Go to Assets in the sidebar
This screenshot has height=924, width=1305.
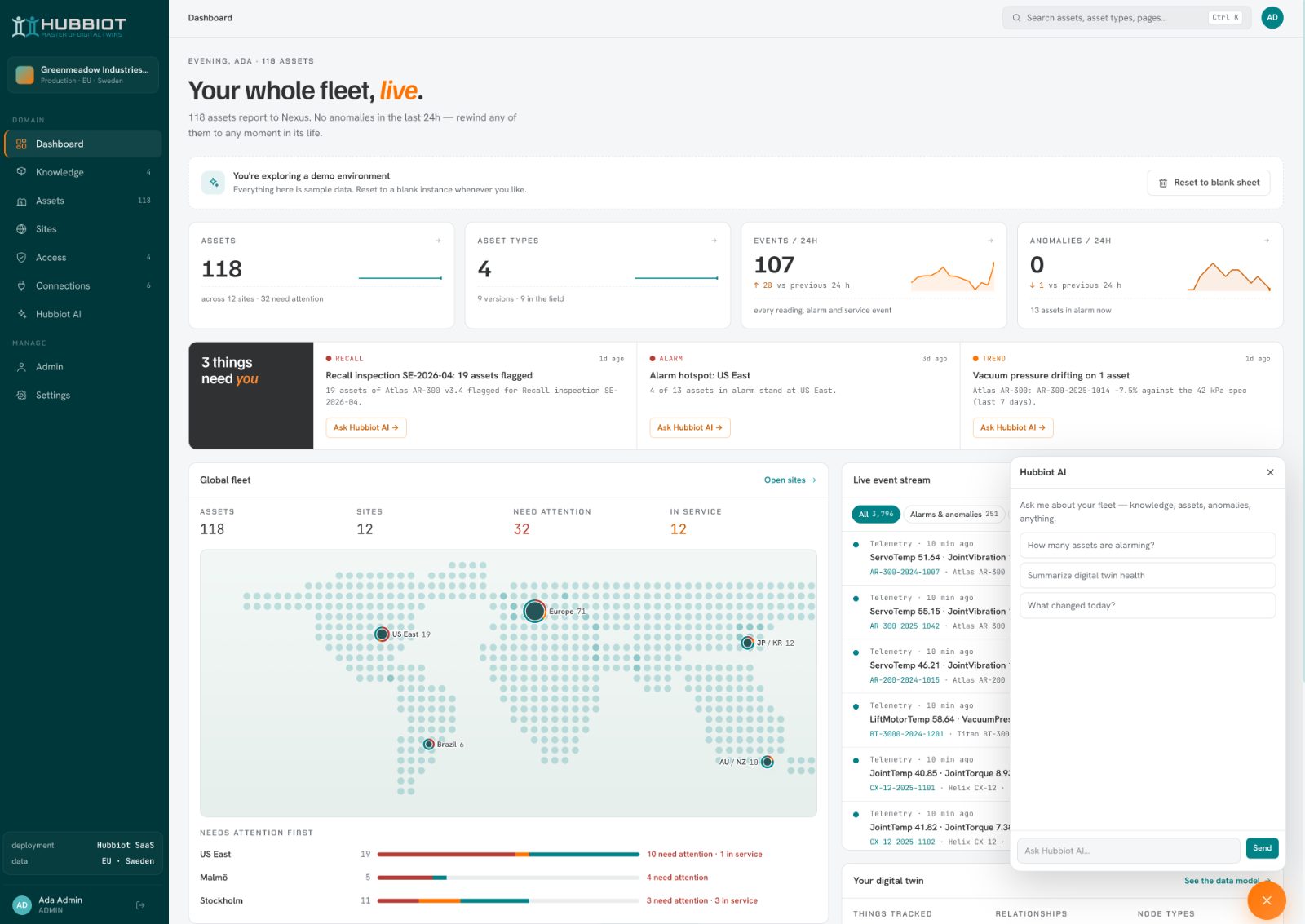pyautogui.click(x=82, y=201)
